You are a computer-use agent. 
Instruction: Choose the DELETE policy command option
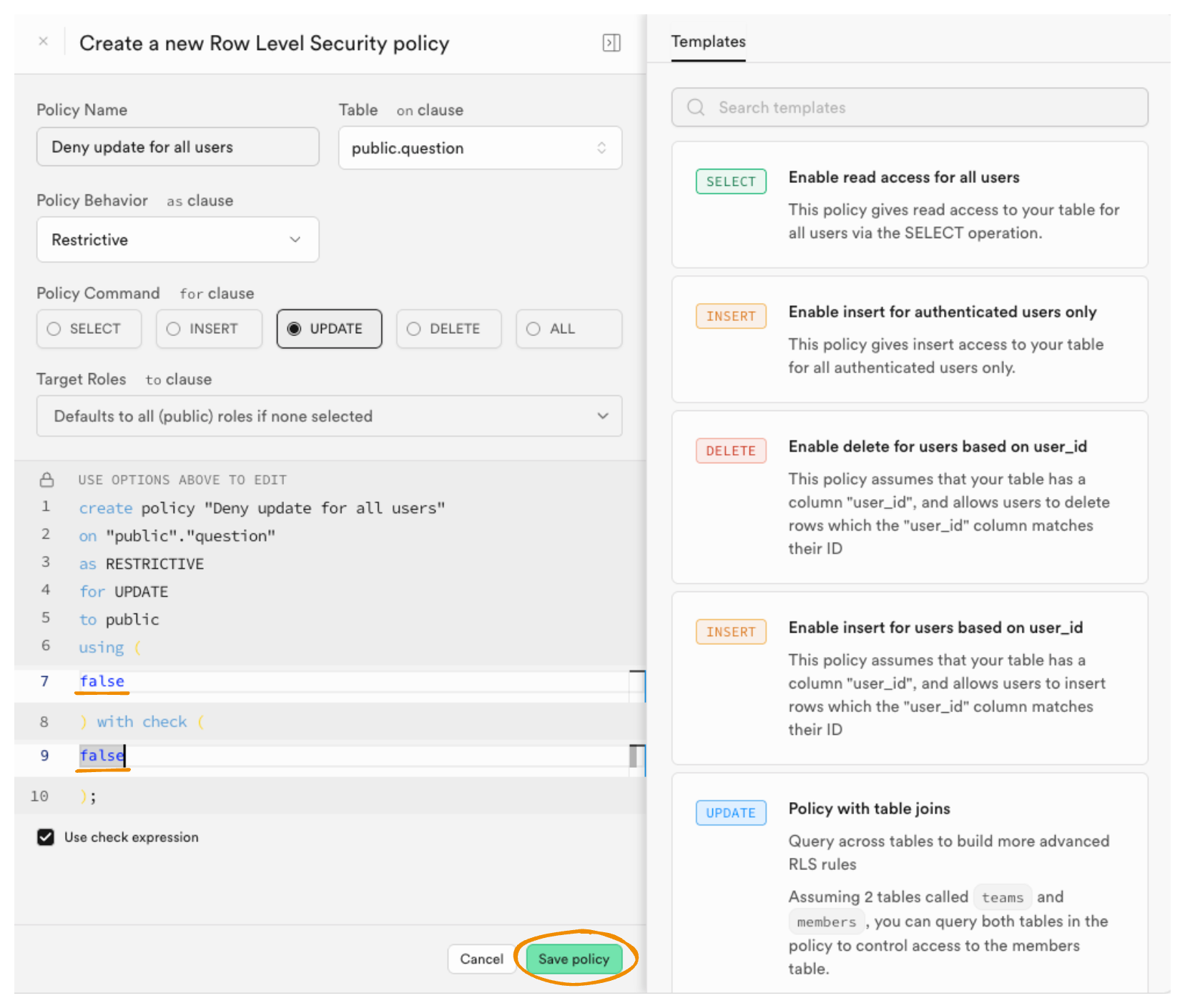tap(448, 329)
